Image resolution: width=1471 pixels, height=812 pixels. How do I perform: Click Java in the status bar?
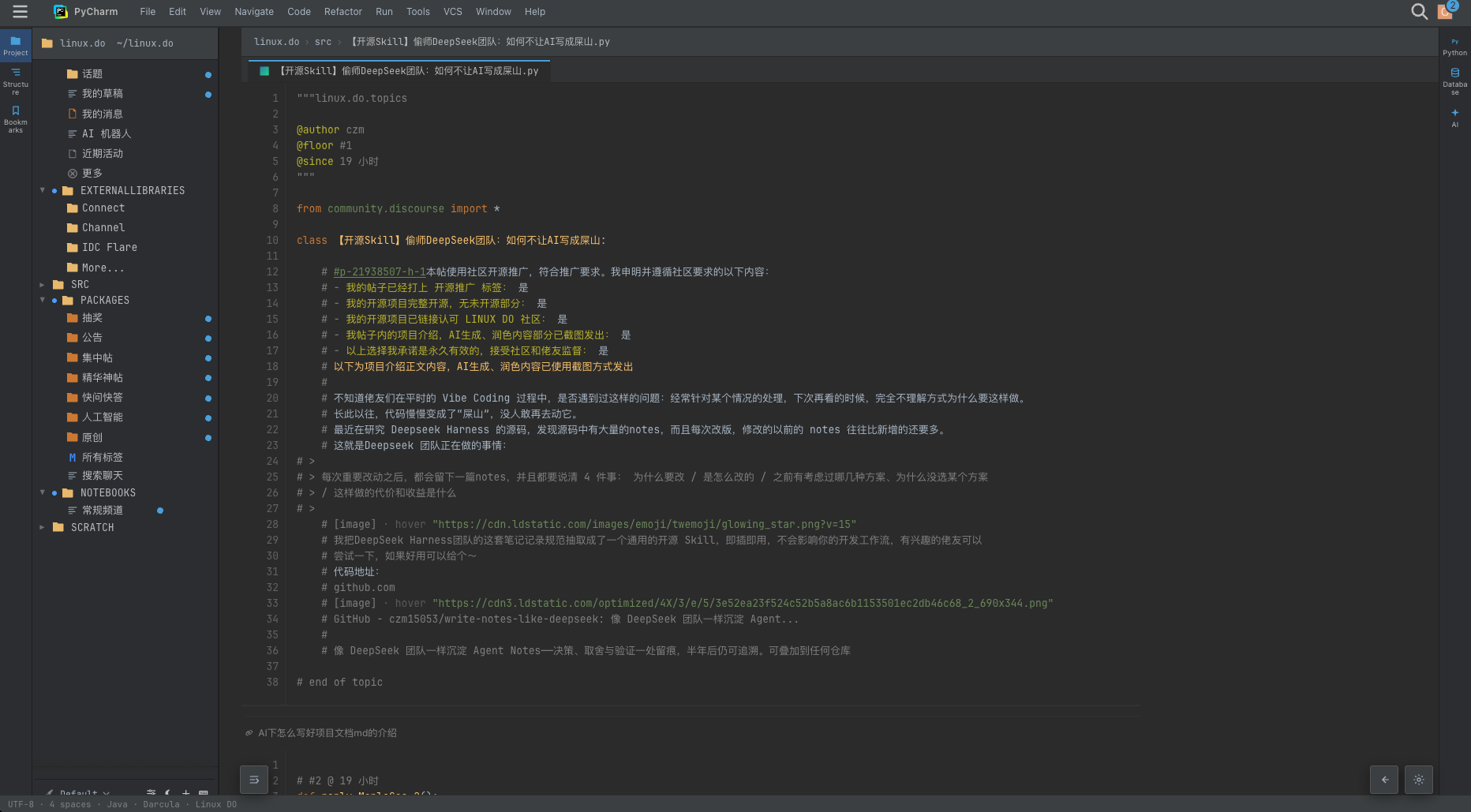point(118,805)
